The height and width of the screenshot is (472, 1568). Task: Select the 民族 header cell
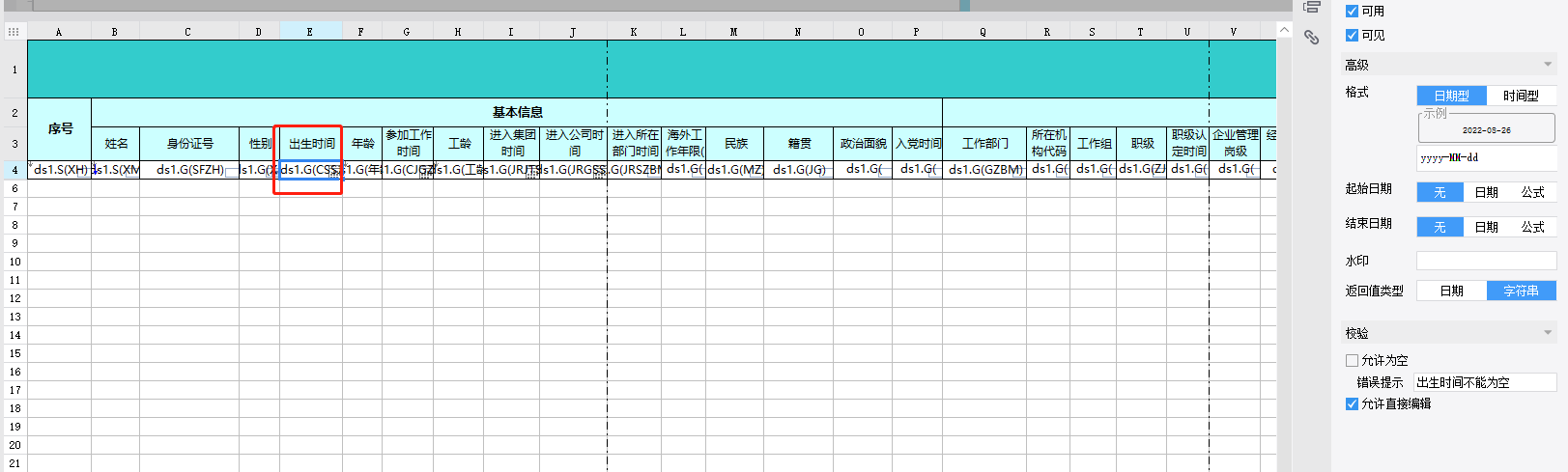(735, 144)
